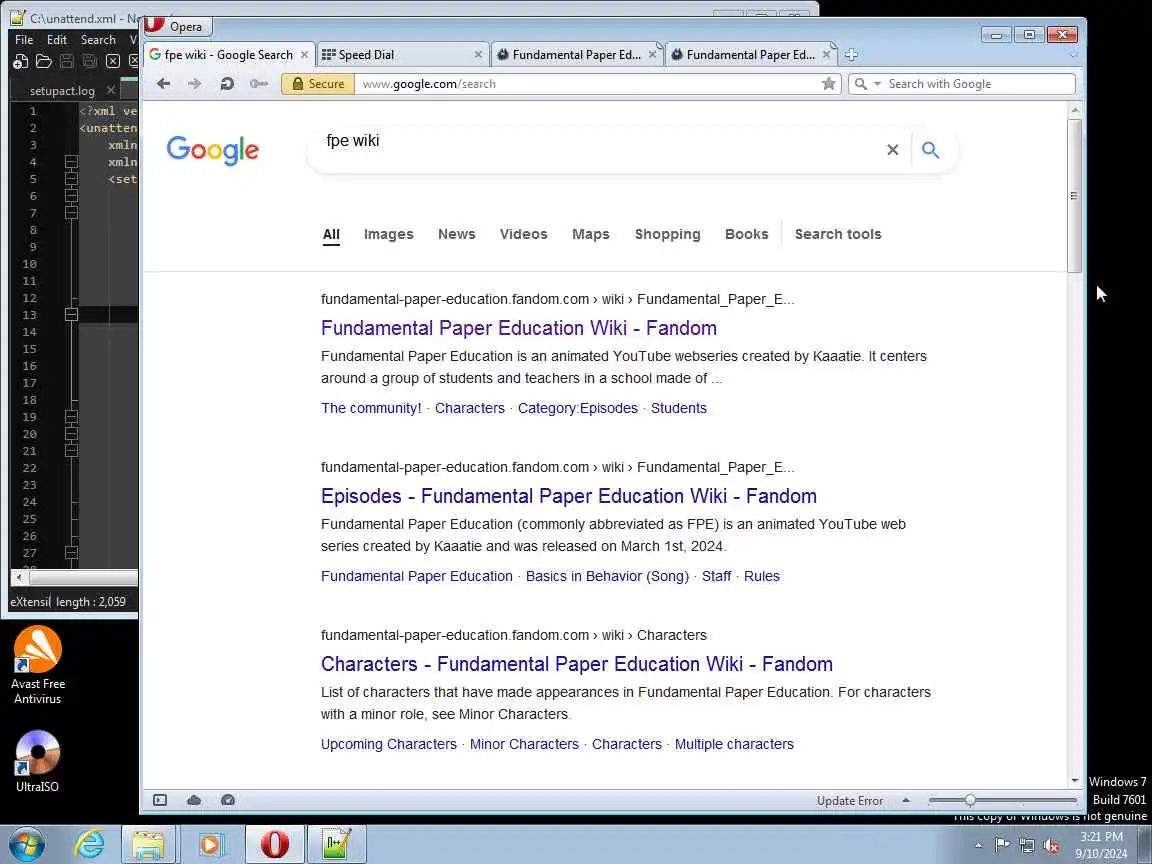Open File menu in Notepad++

tap(24, 40)
